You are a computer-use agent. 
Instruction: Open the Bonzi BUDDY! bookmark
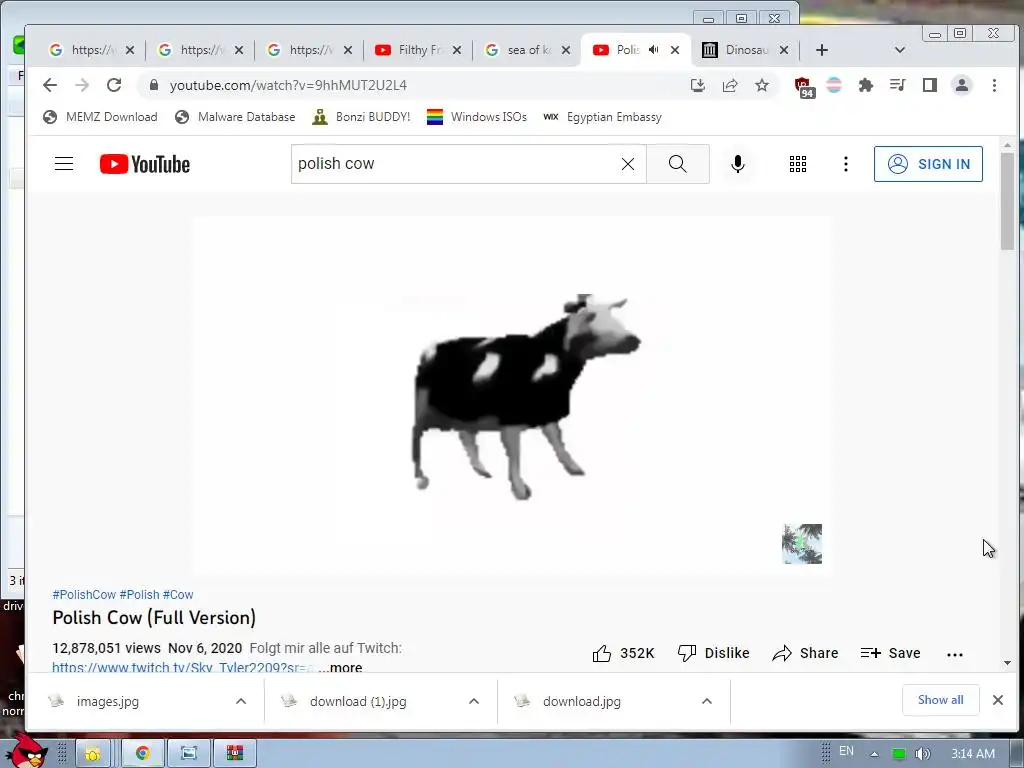[361, 117]
